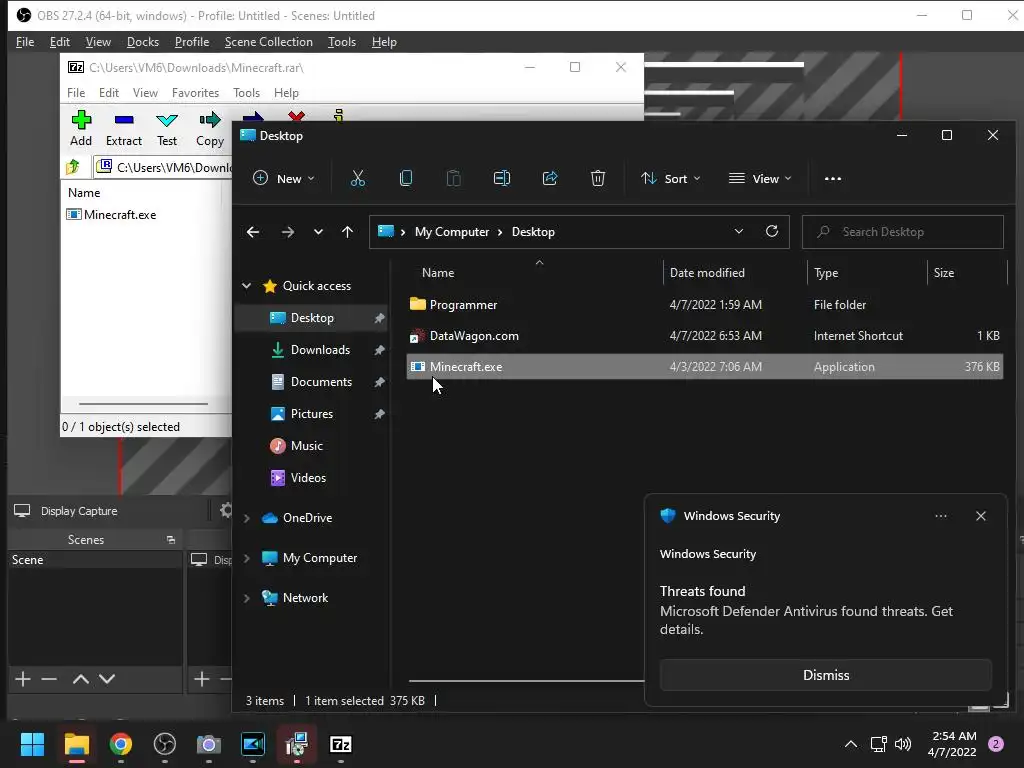Click the Cut scissors icon in Explorer toolbar
Screen dimensions: 1024x768
point(358,178)
